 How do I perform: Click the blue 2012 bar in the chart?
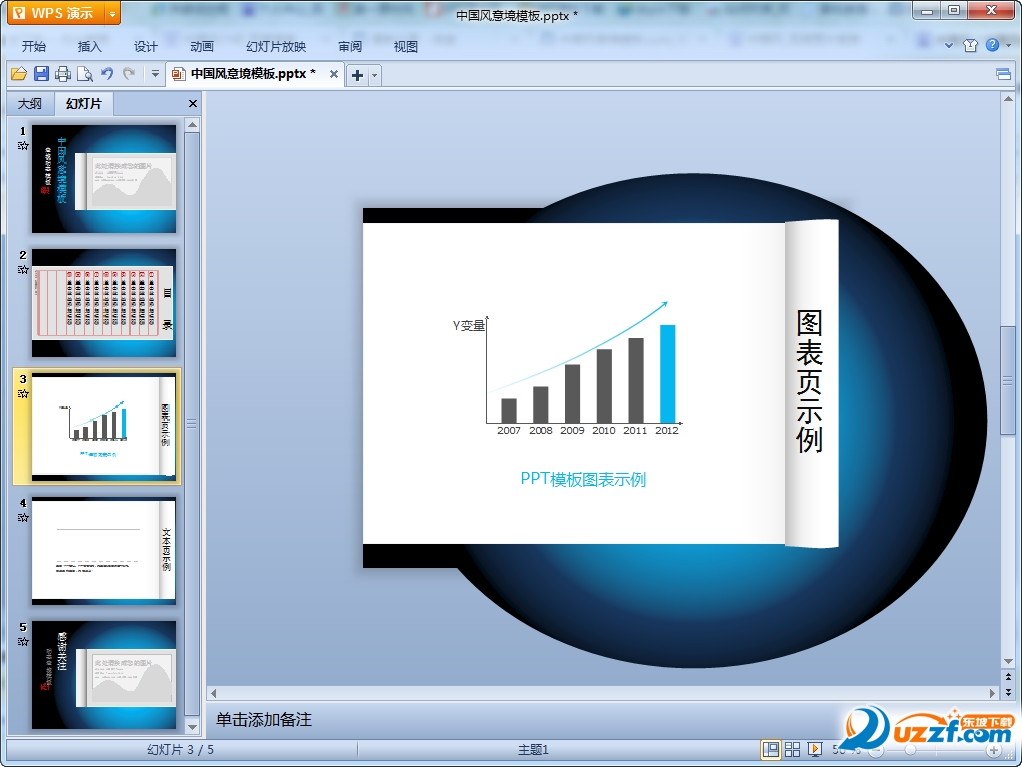tap(667, 374)
